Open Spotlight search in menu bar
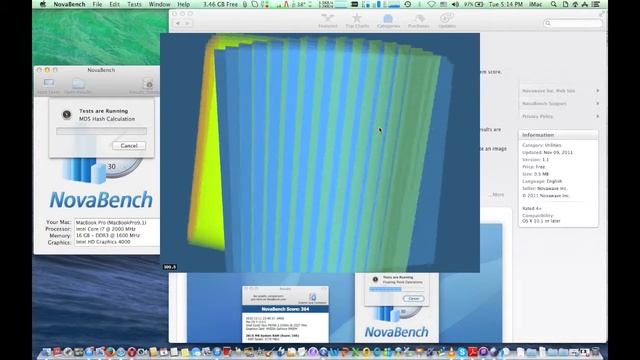Screen dimensions: 640x360 [x=553, y=4]
